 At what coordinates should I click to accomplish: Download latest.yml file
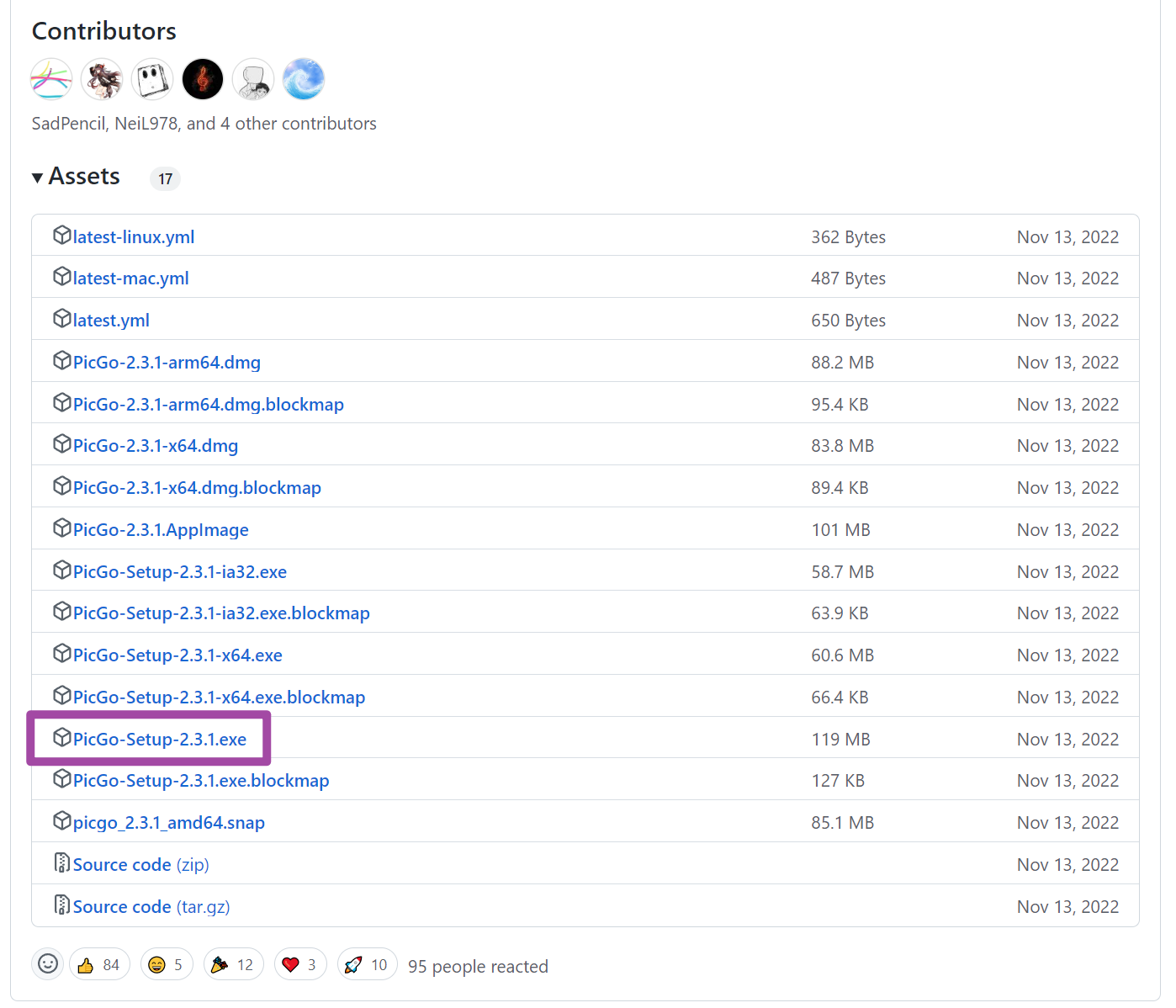pos(111,321)
